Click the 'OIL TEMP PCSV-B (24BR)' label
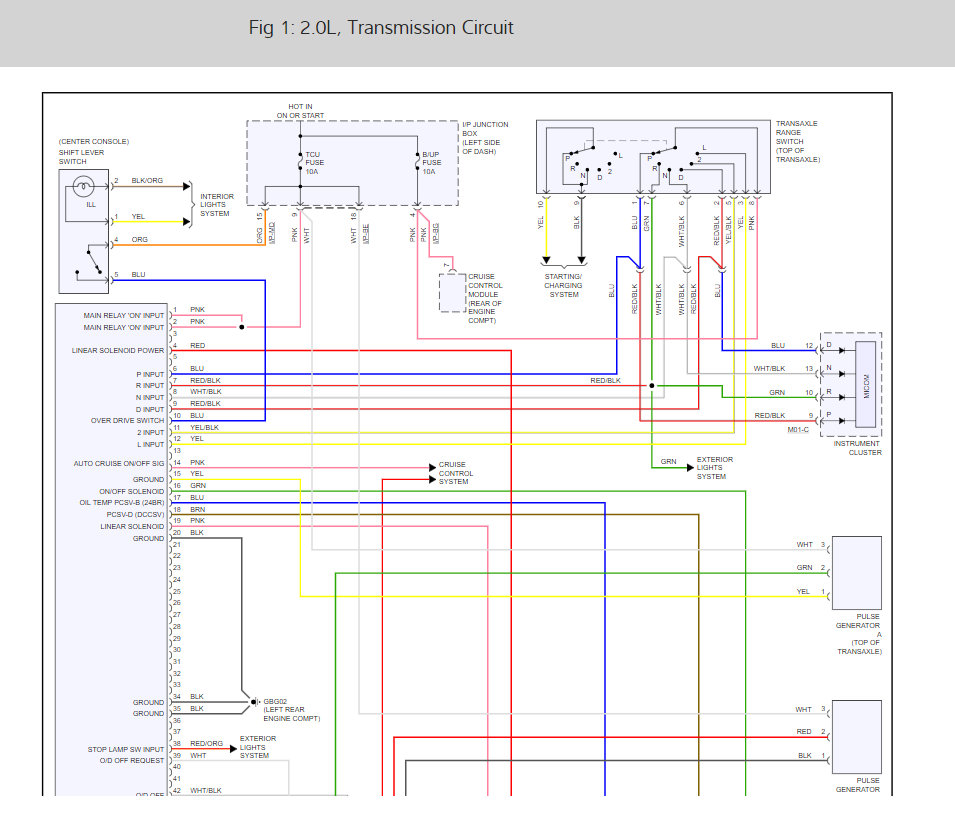955x824 pixels. pos(122,503)
